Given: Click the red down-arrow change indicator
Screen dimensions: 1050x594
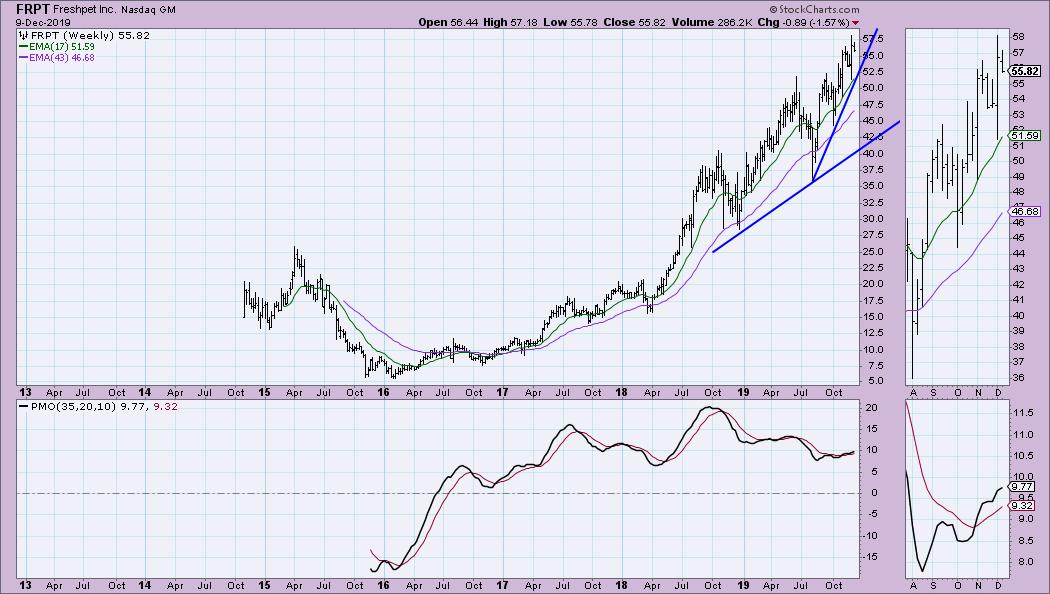Looking at the screenshot, I should (855, 23).
